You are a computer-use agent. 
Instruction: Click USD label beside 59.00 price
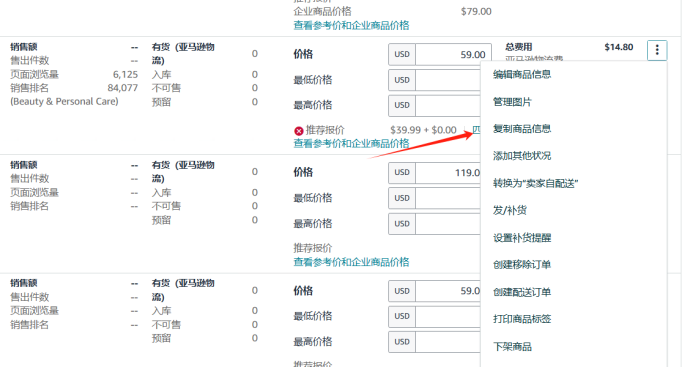(x=402, y=54)
